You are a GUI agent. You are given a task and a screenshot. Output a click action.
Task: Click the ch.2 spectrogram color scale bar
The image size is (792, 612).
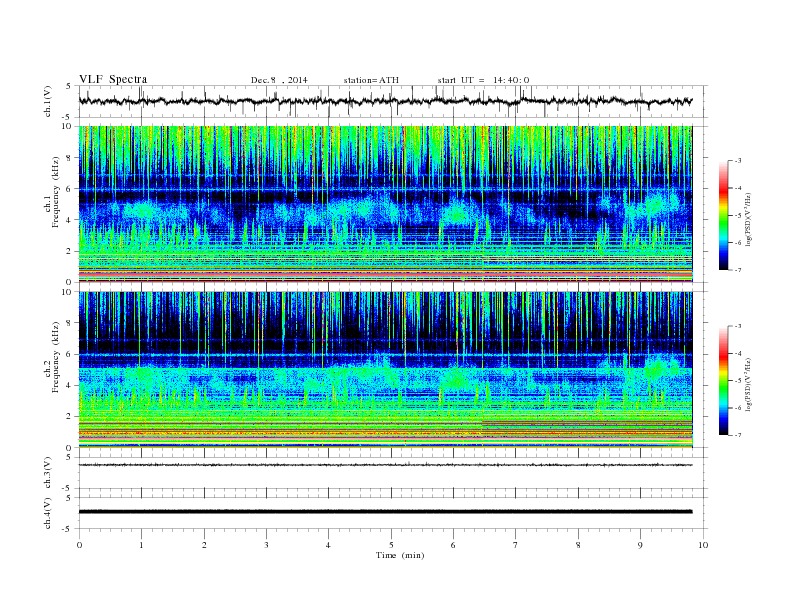tap(723, 380)
